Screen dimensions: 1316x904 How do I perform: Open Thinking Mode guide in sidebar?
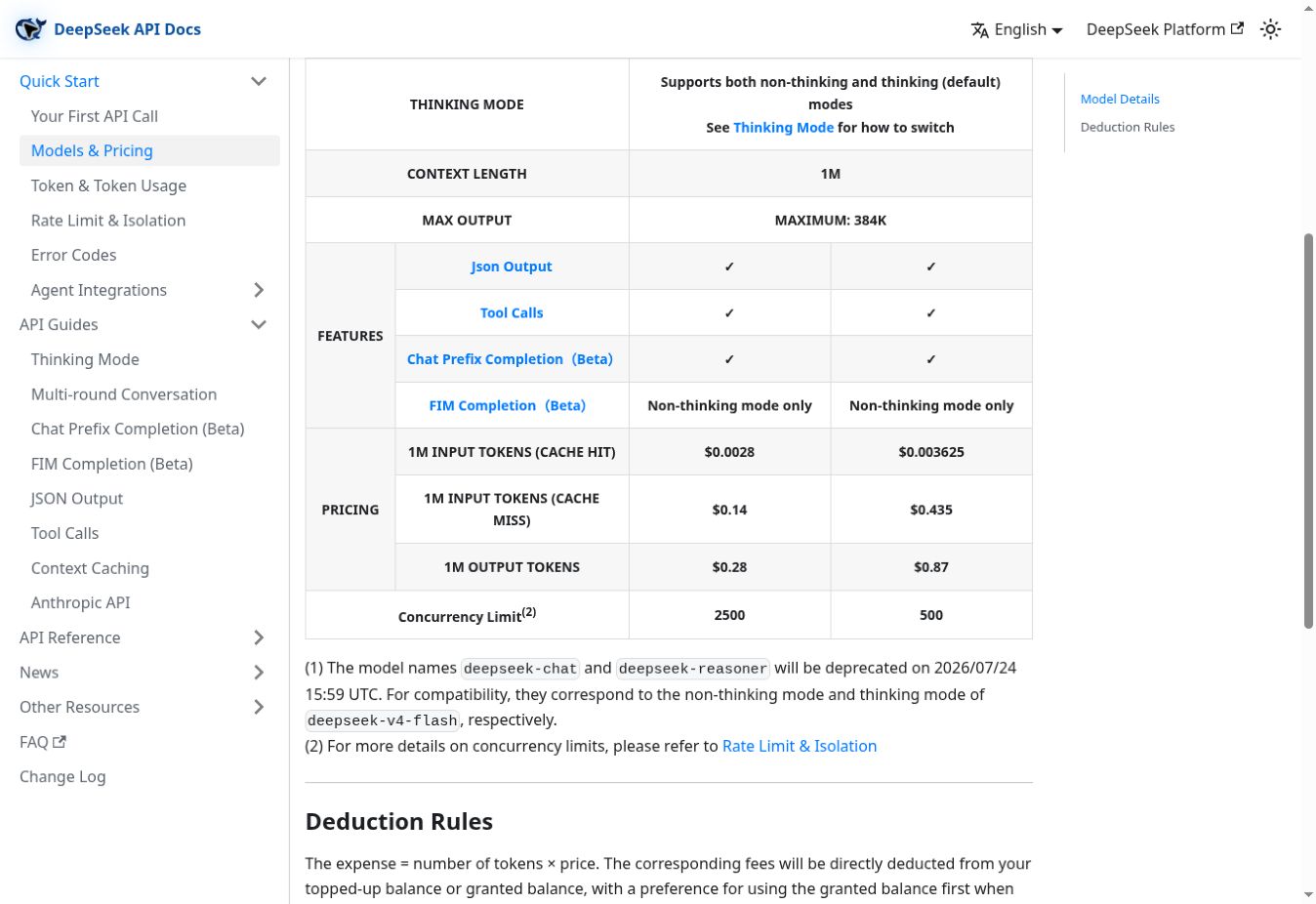pos(85,359)
